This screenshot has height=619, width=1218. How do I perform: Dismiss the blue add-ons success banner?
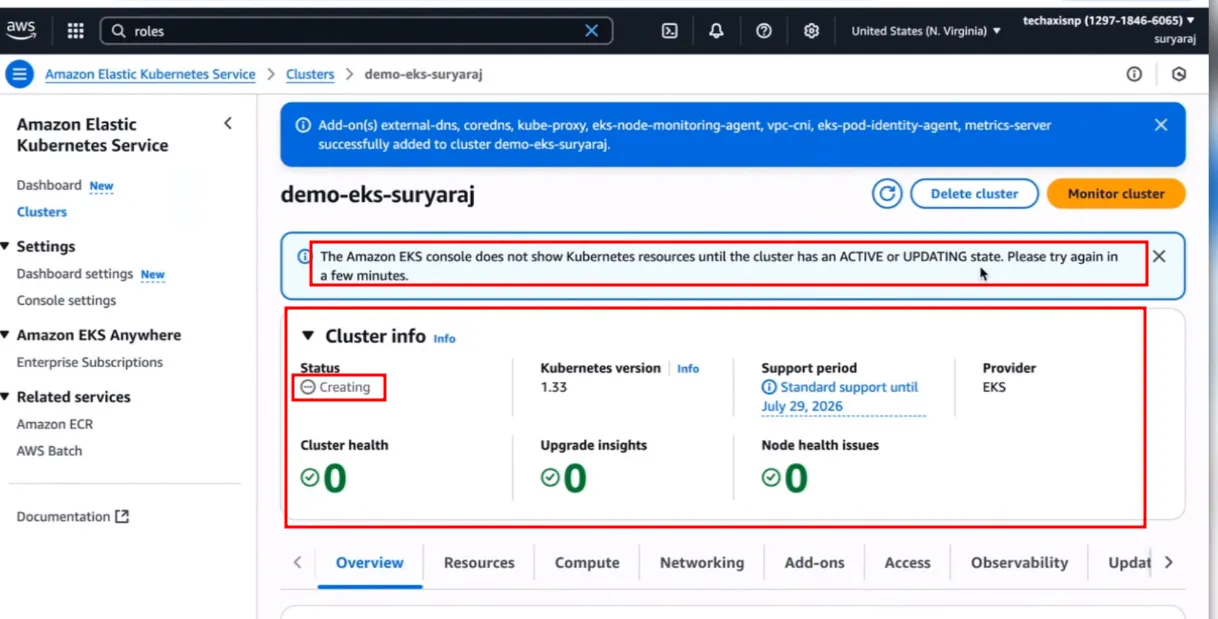pyautogui.click(x=1160, y=125)
